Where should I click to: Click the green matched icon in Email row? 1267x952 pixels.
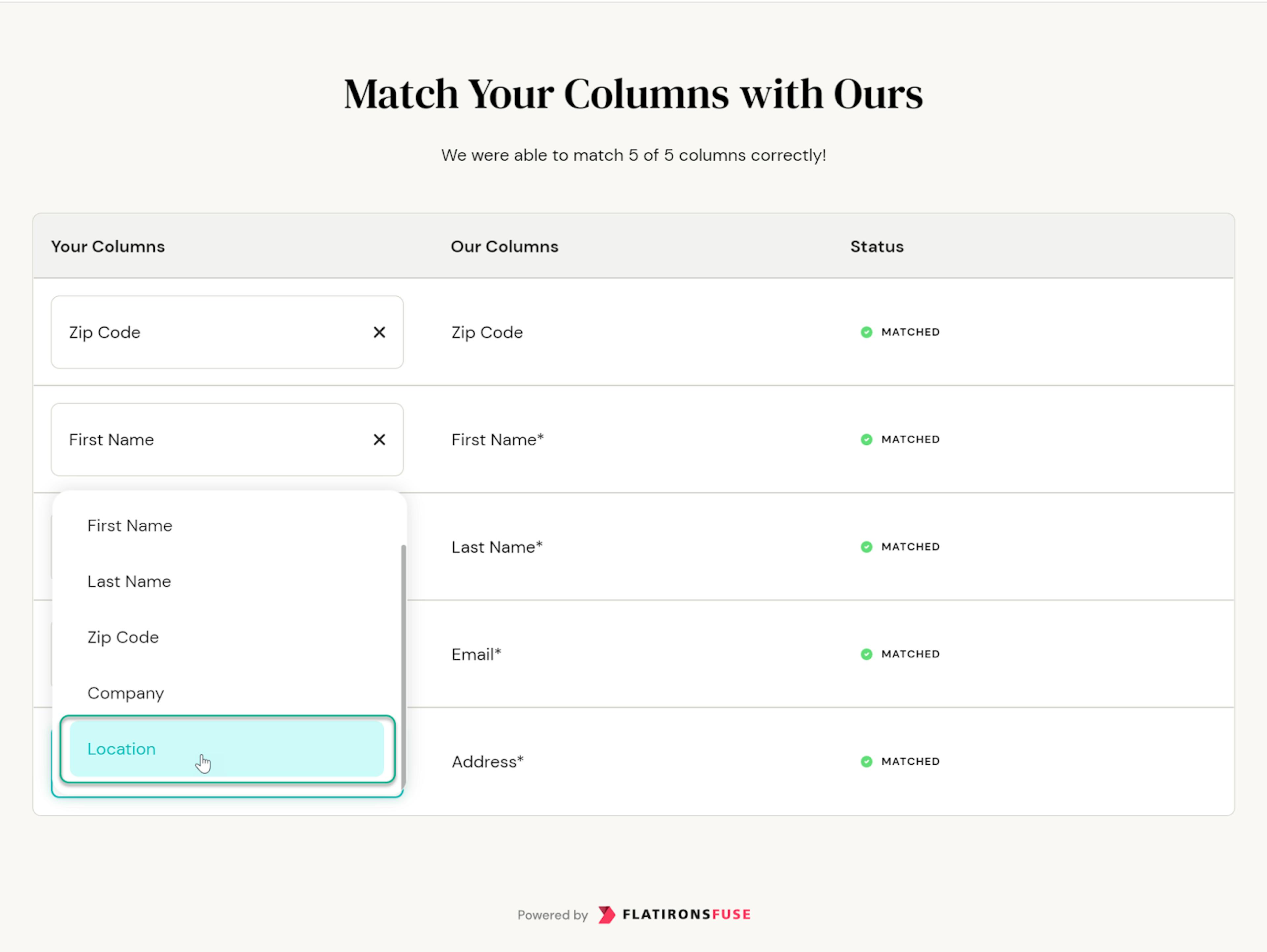866,654
